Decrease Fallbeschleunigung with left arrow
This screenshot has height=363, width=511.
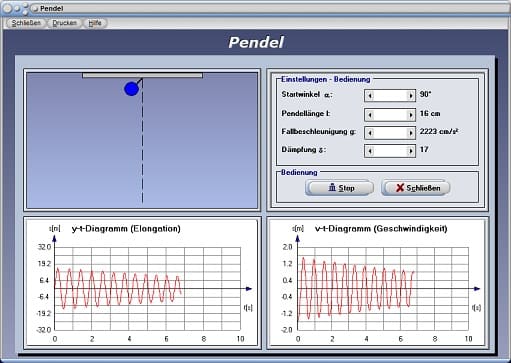369,133
